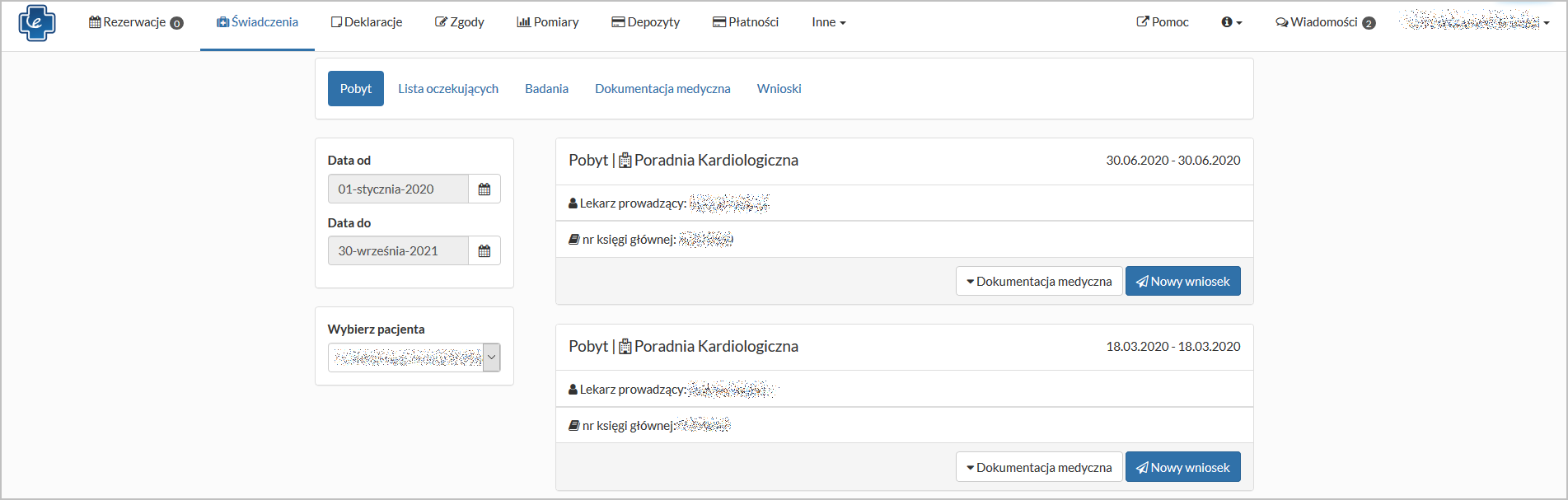Open Wiadomości messages with speech bubble icon
This screenshot has height=500, width=1568.
click(x=1324, y=22)
